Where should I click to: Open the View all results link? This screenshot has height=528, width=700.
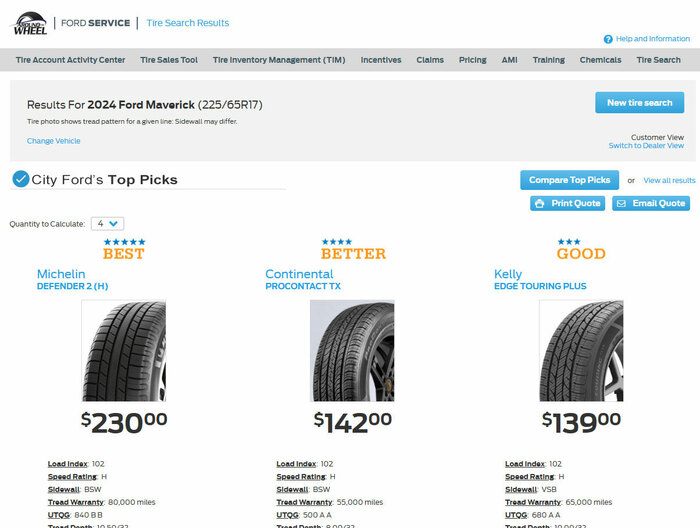[x=669, y=180]
